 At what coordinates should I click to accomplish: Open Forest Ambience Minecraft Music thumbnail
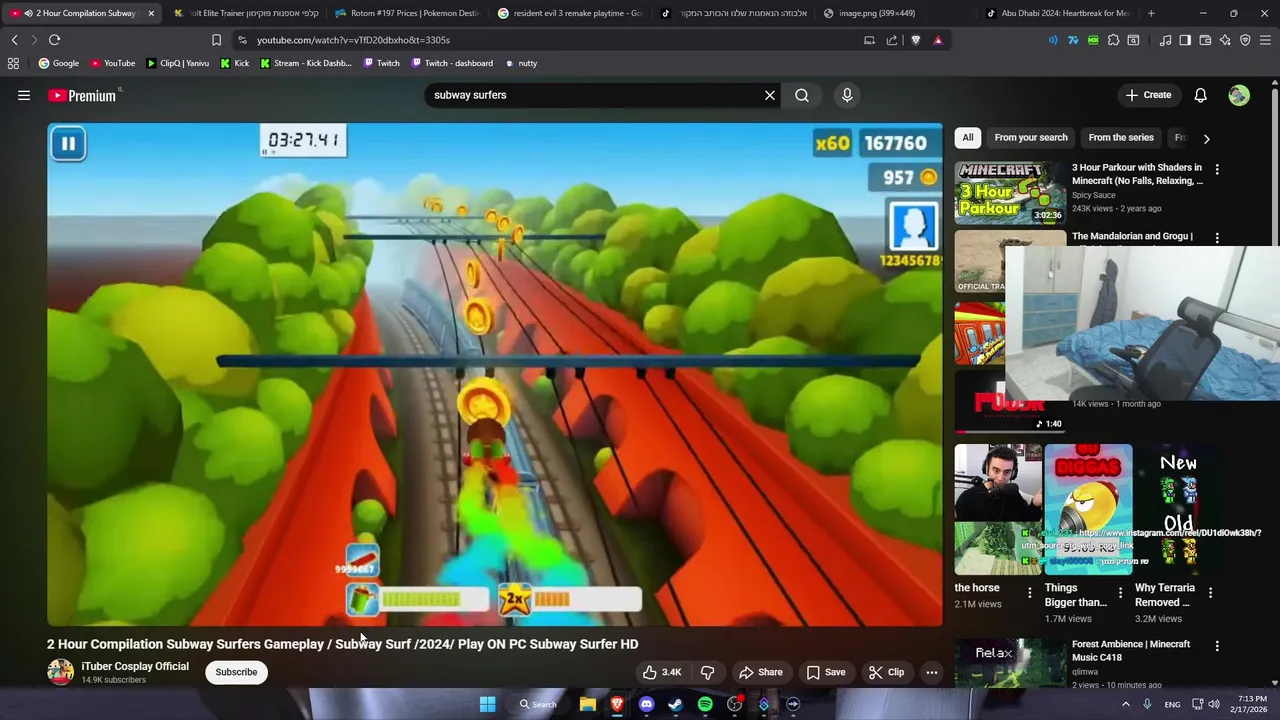pyautogui.click(x=1010, y=662)
